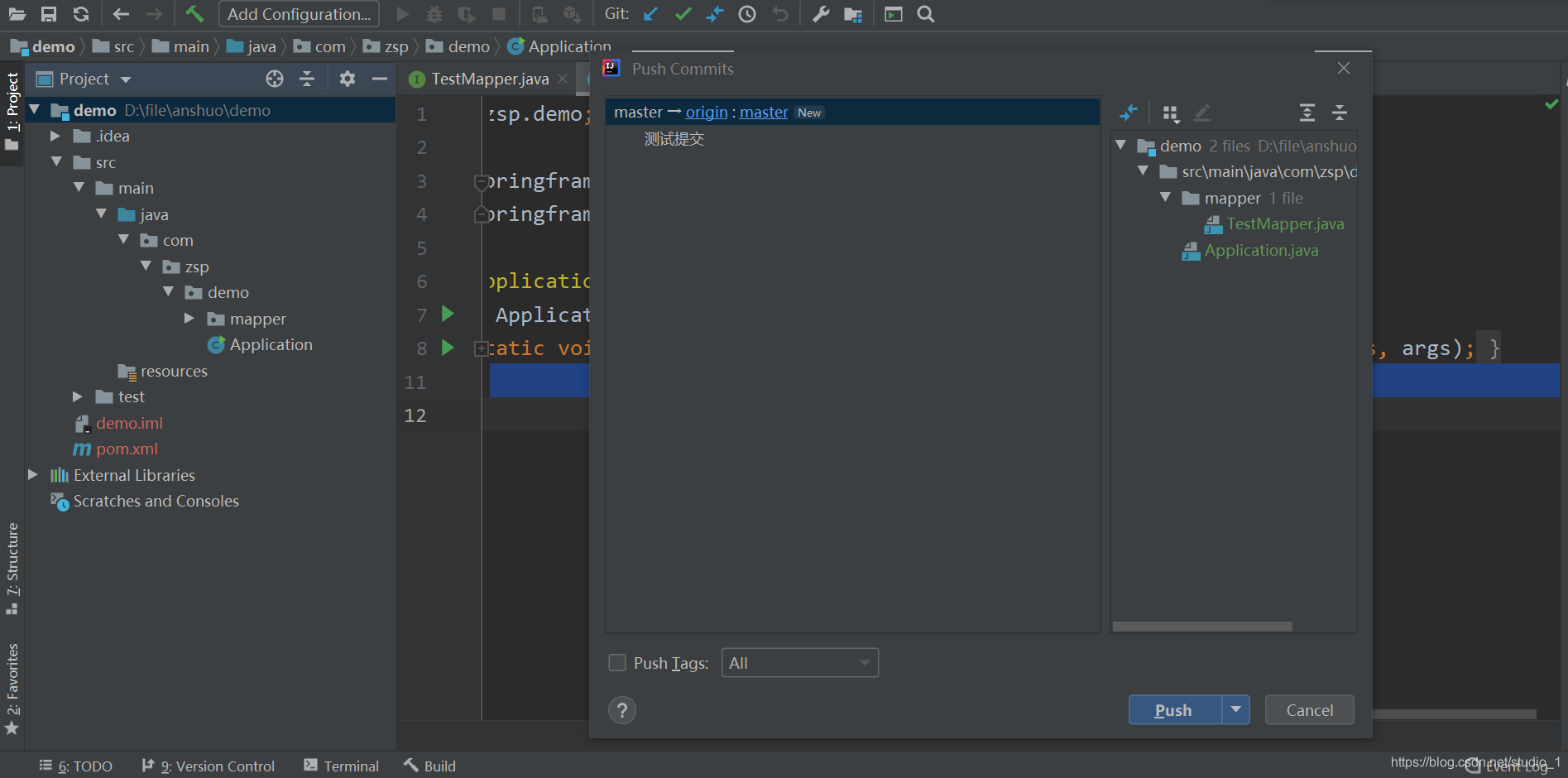Select demo.iml file
Viewport: 1568px width, 778px height.
pos(129,423)
